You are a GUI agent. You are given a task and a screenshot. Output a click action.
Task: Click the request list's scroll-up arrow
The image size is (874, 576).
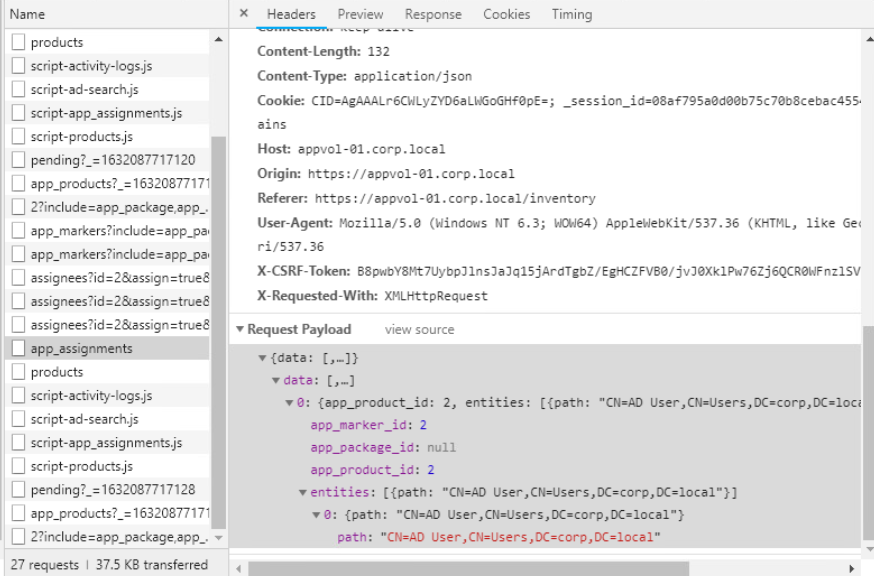click(218, 40)
